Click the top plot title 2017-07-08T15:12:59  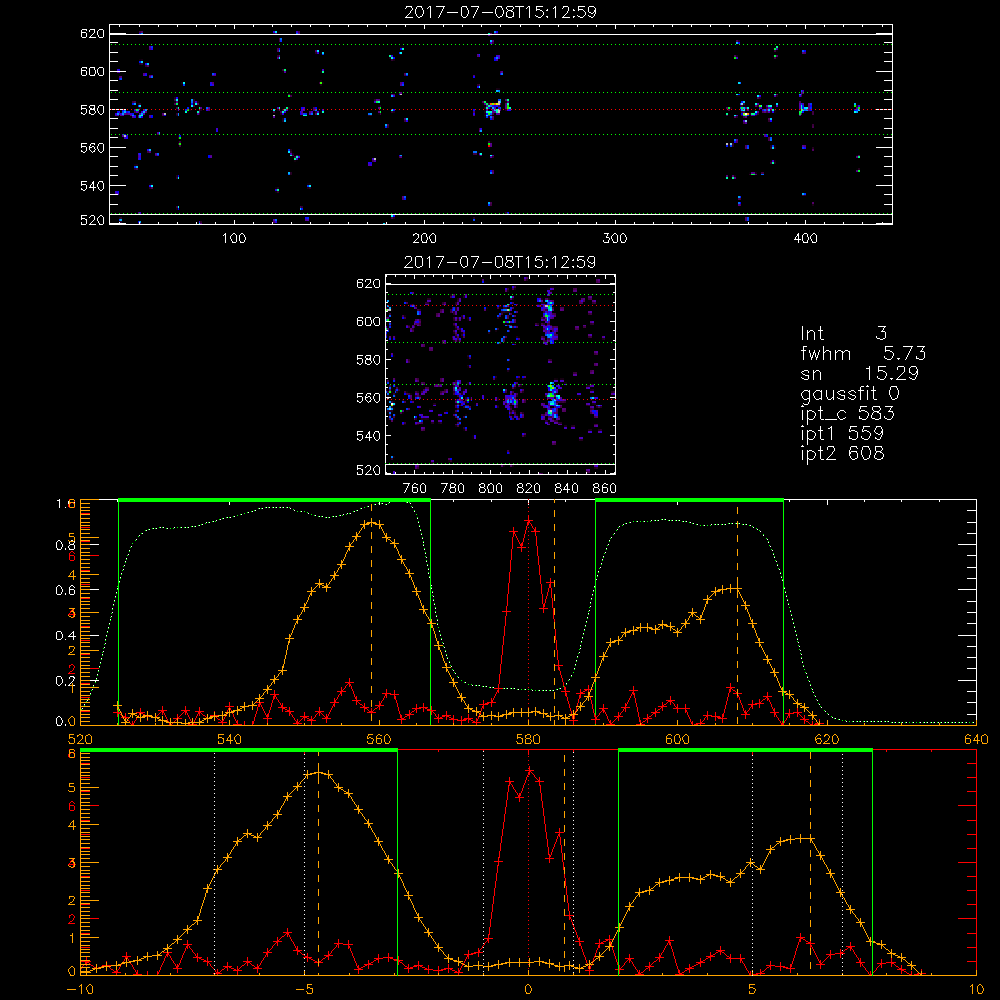[500, 12]
